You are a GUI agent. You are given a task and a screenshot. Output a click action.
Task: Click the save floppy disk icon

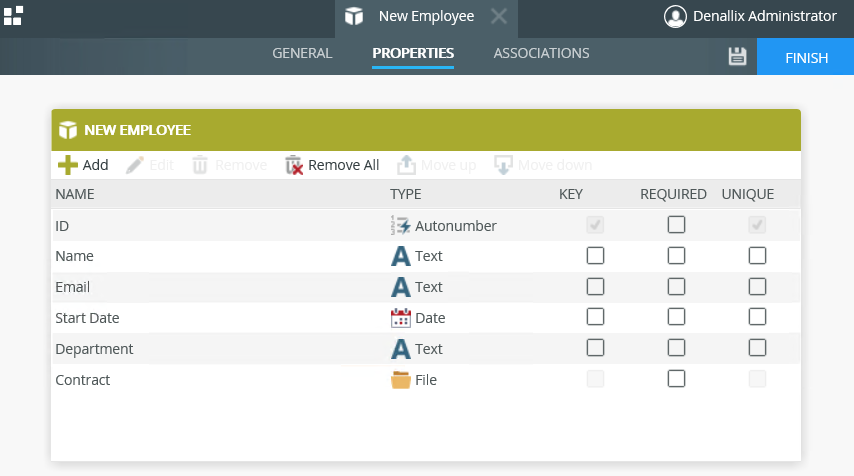(737, 57)
